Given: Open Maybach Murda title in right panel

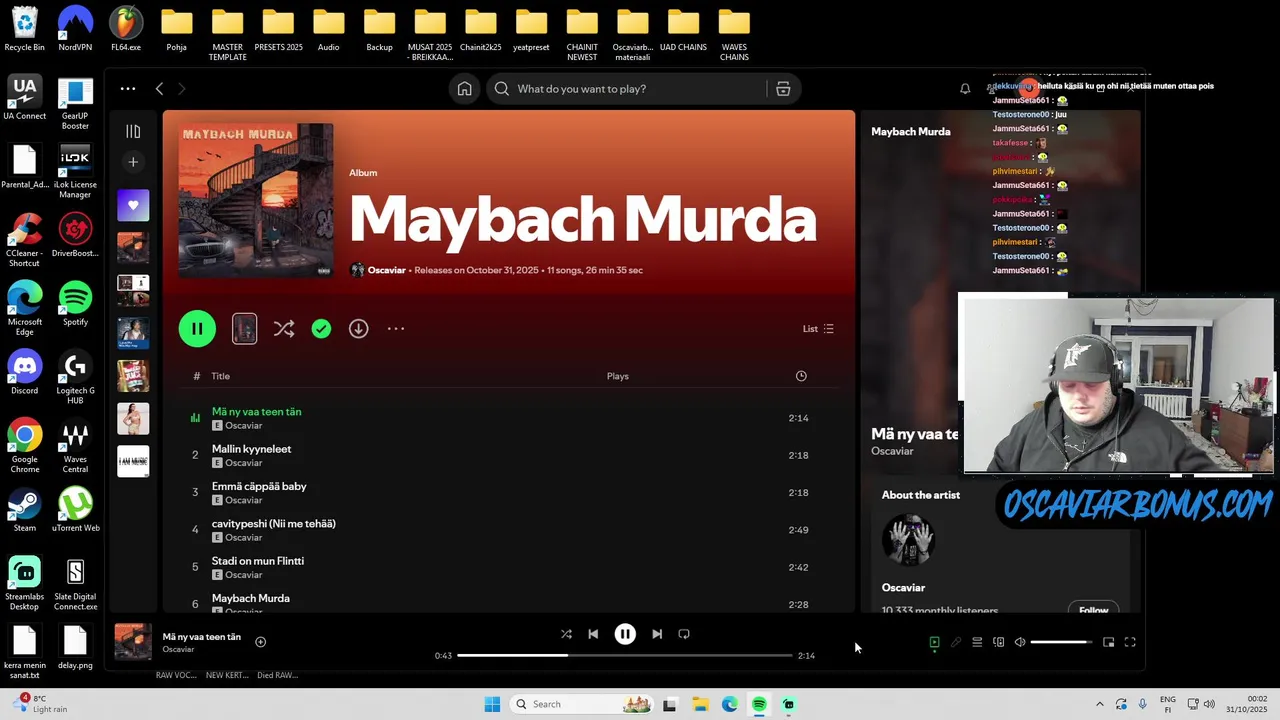Looking at the screenshot, I should coord(910,131).
